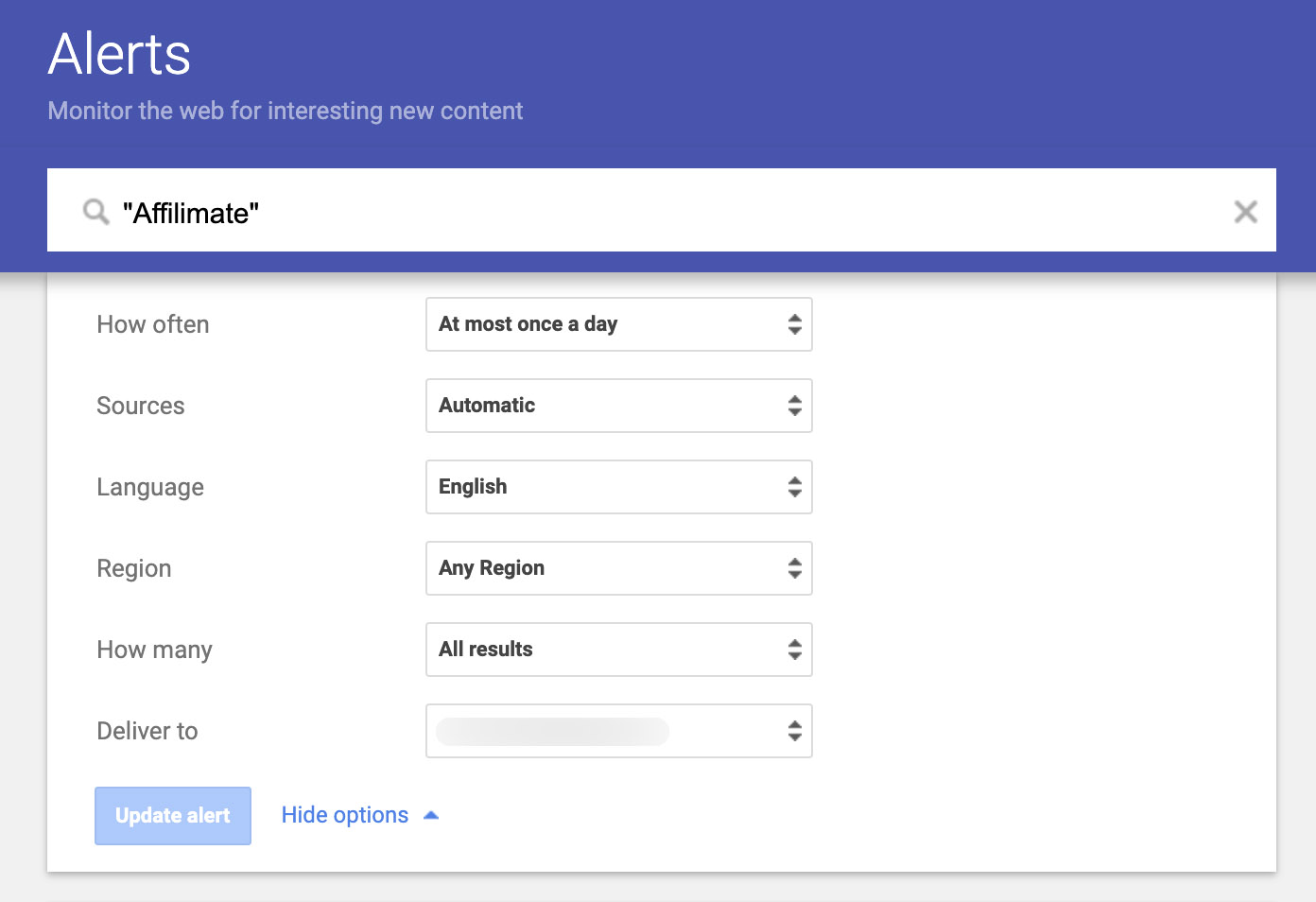Click the "Monitor the web" subtitle text
The width and height of the screenshot is (1316, 902).
[x=286, y=111]
